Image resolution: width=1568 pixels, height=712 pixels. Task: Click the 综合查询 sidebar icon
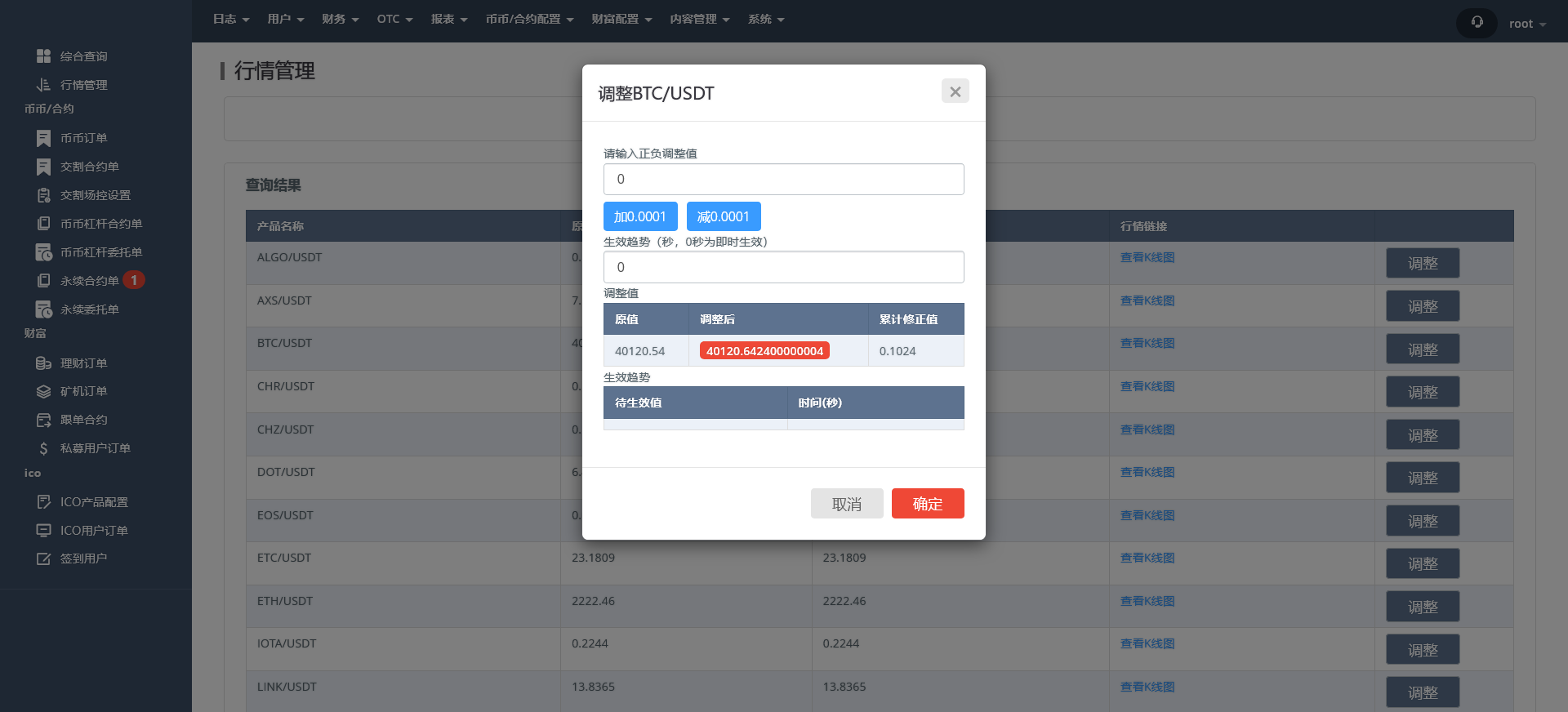[43, 56]
